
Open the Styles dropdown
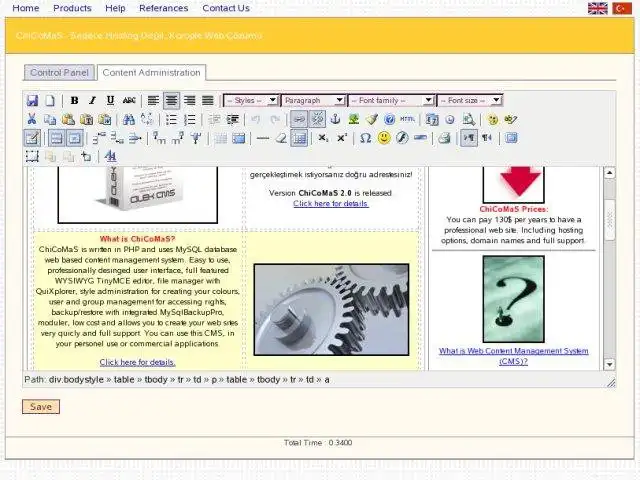pyautogui.click(x=251, y=100)
